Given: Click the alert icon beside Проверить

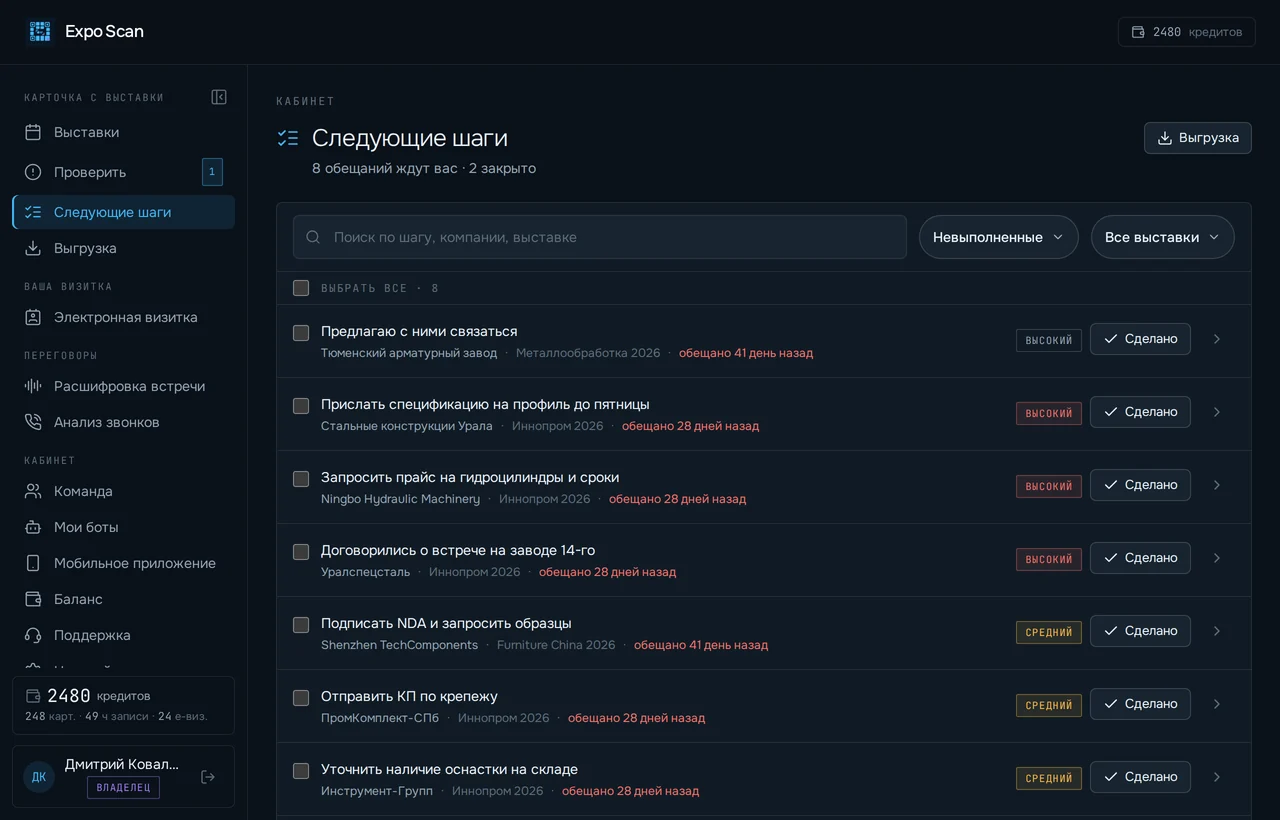Looking at the screenshot, I should pos(33,172).
